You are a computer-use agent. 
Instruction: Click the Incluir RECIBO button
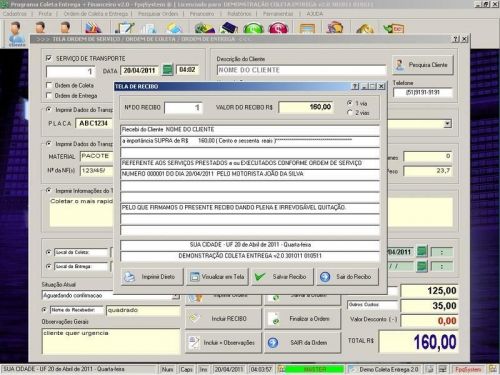coord(223,319)
